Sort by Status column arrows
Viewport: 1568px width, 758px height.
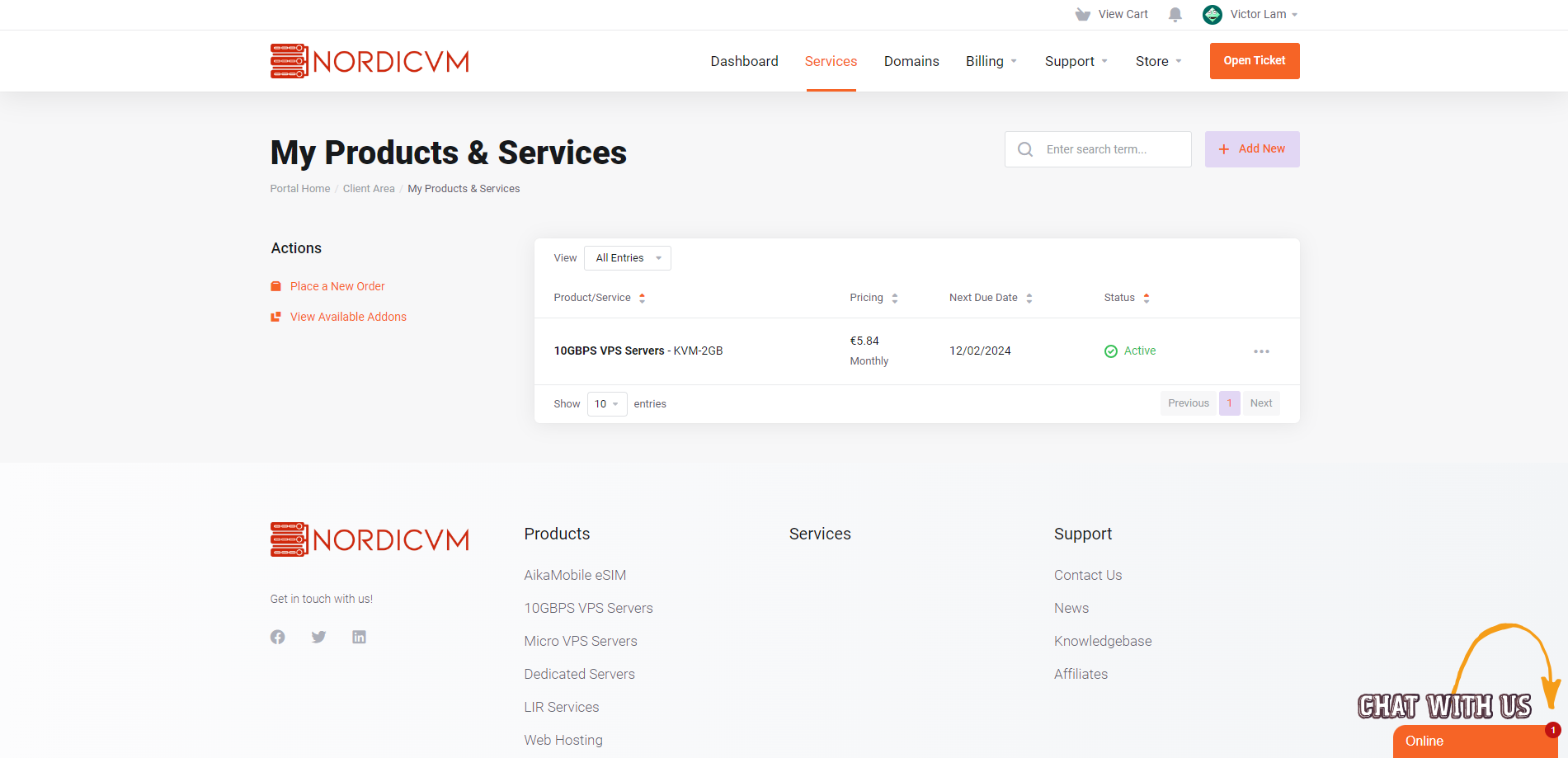1147,298
